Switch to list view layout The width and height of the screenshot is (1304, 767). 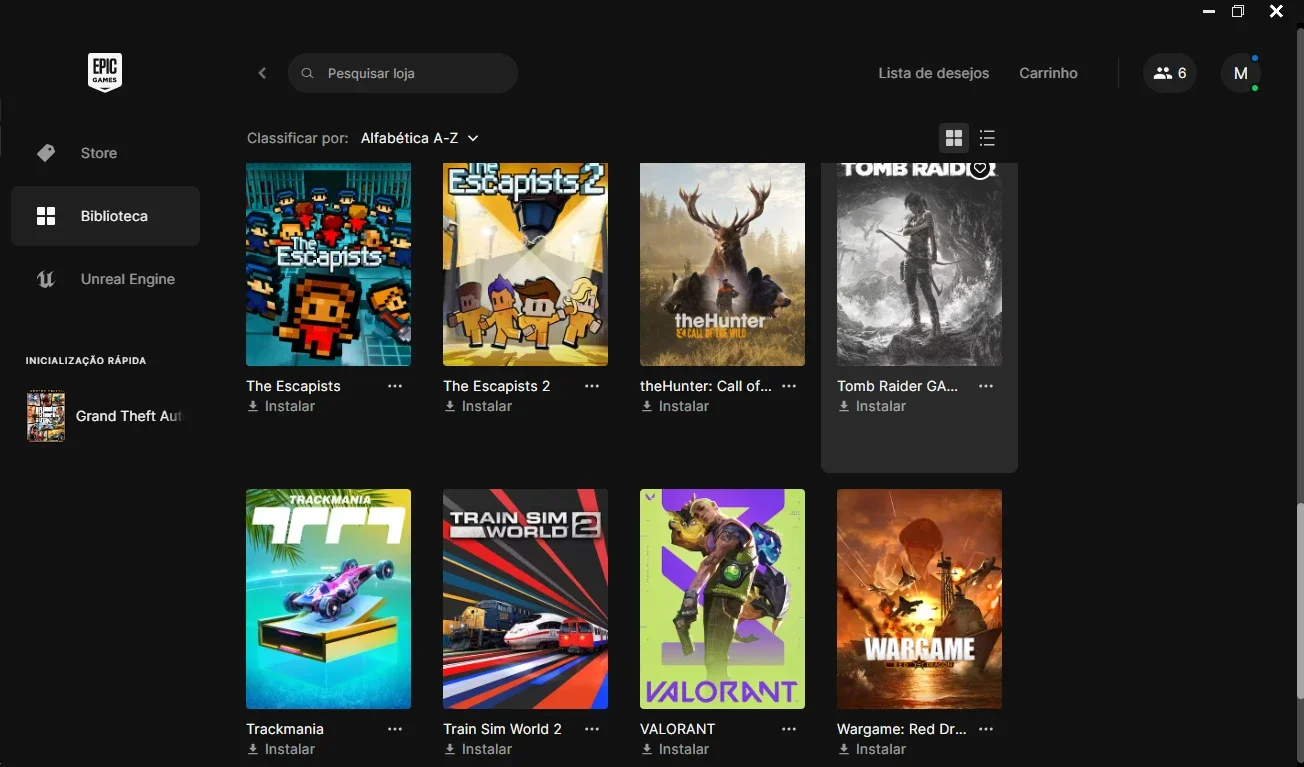tap(987, 138)
